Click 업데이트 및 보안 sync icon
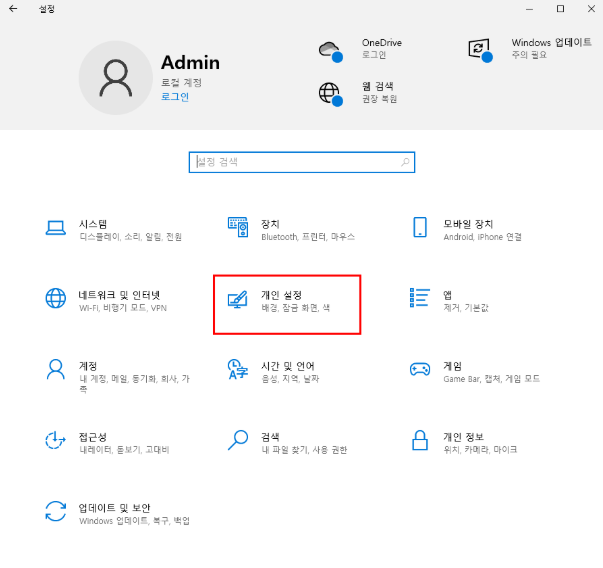The image size is (603, 568). (x=56, y=512)
